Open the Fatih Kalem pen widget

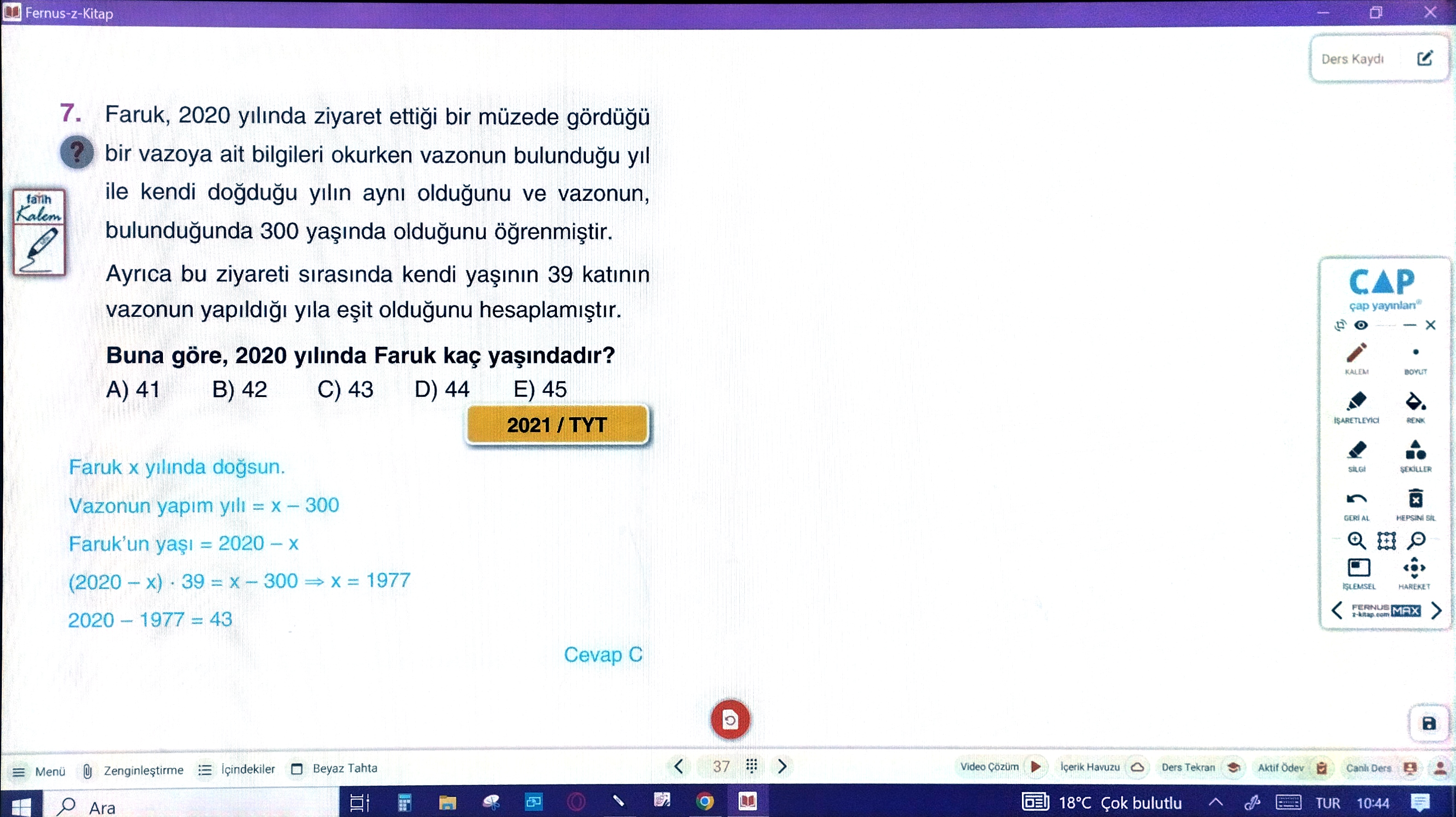tap(39, 233)
